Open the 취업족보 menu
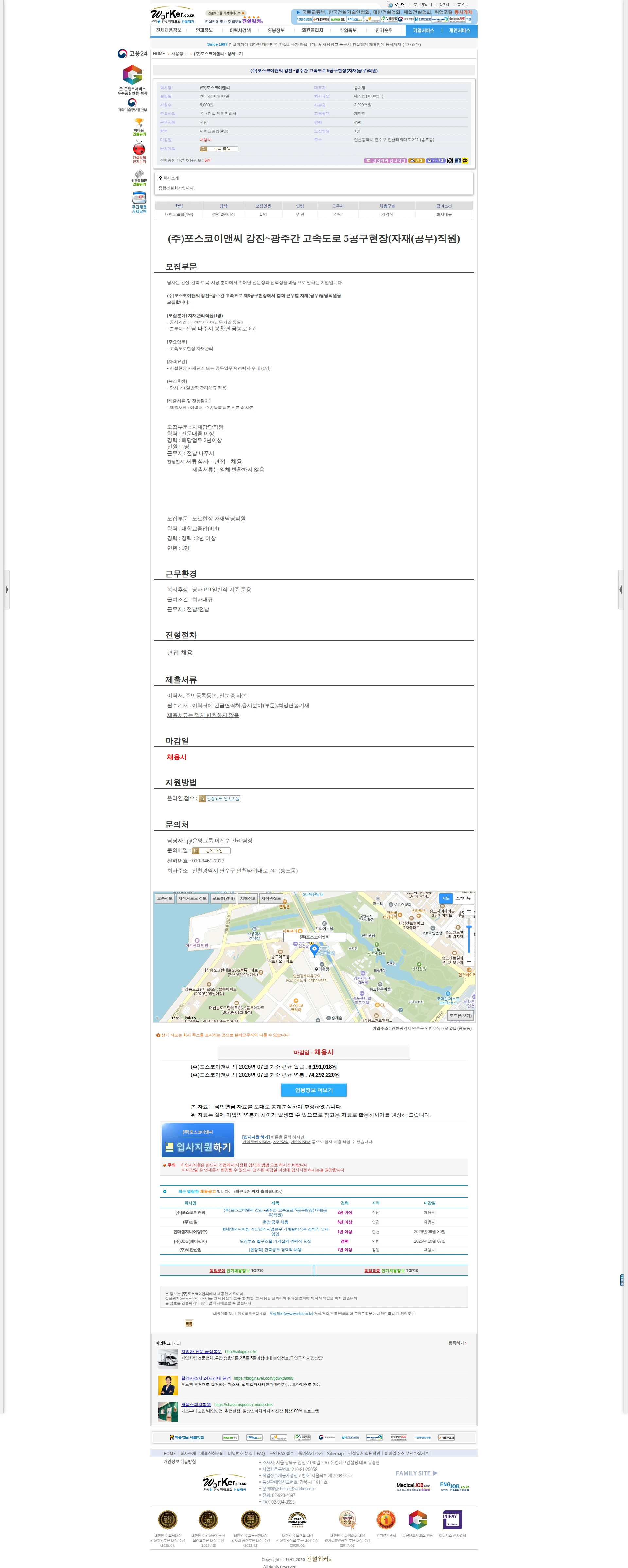628x1568 pixels. click(348, 30)
